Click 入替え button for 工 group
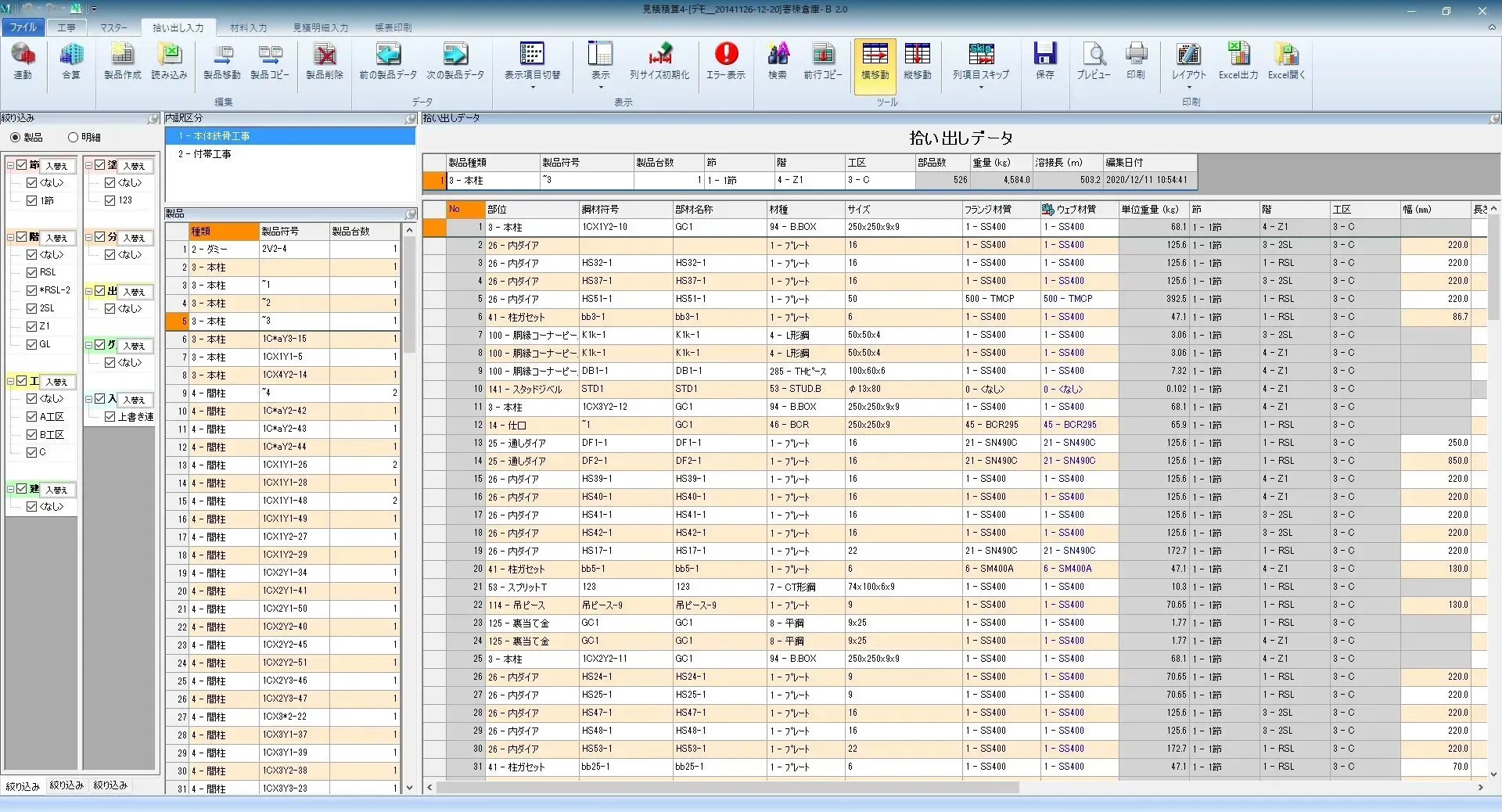The height and width of the screenshot is (812, 1502). pos(59,382)
